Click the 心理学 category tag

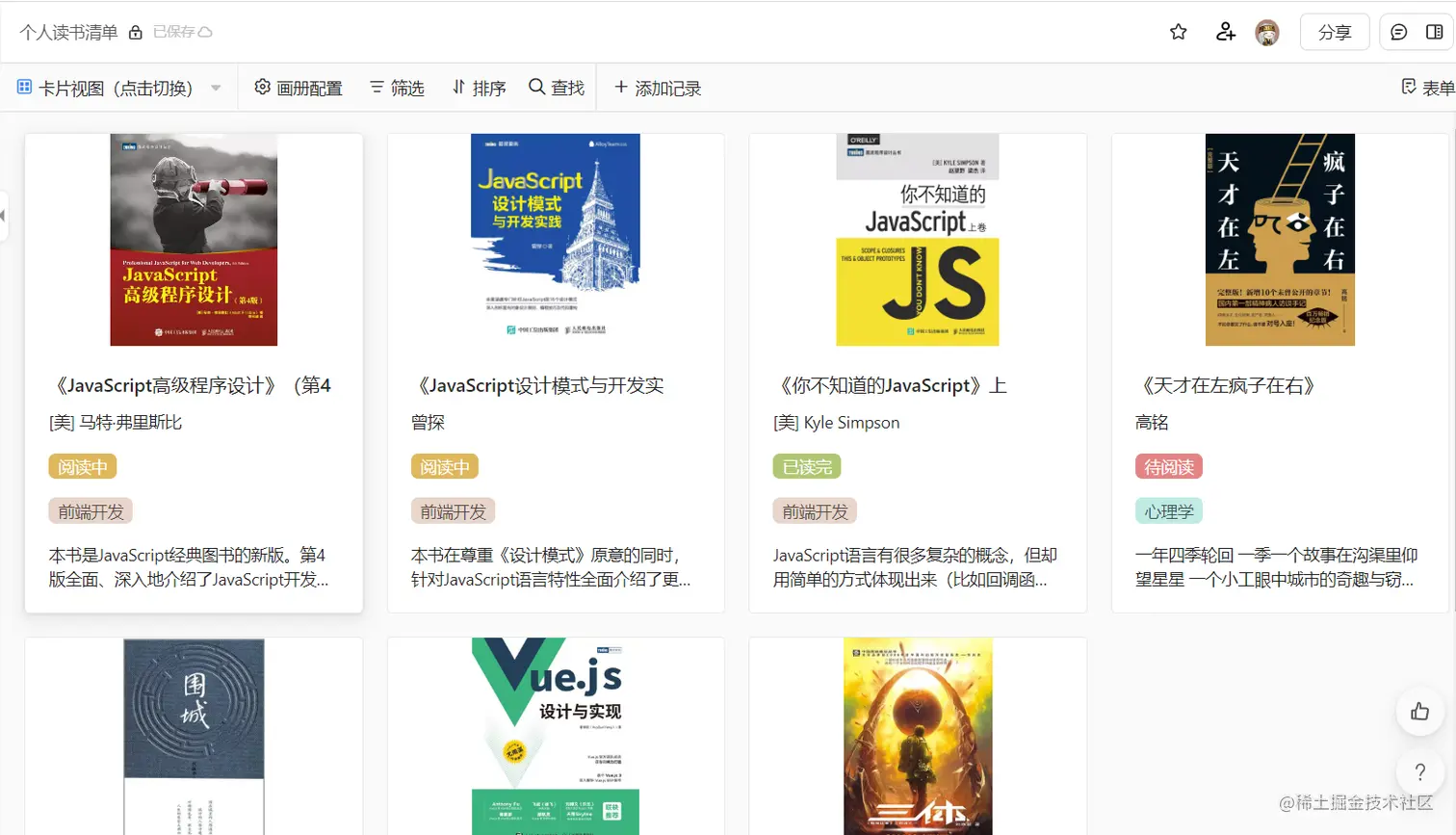(1169, 511)
